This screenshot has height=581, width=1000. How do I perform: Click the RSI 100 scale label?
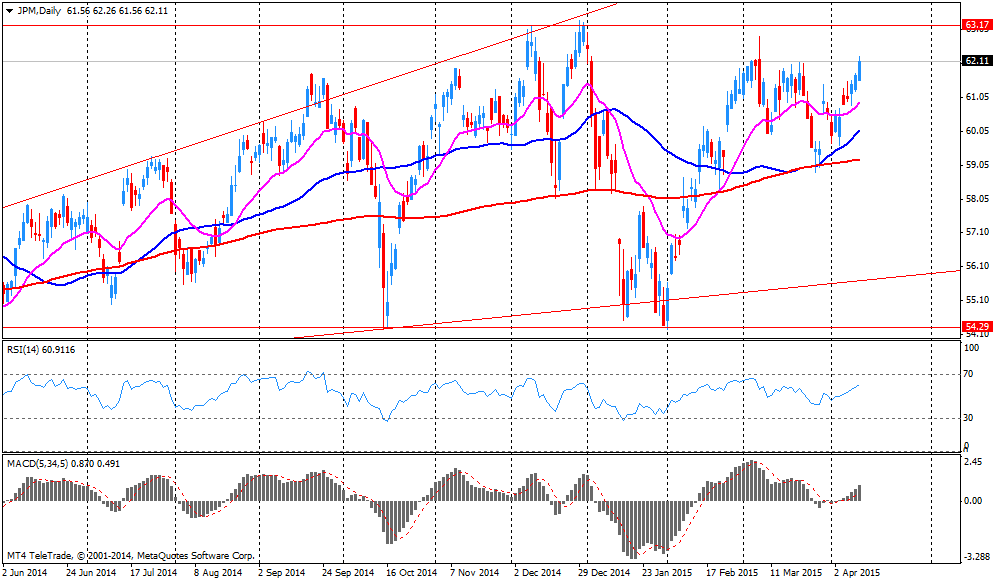click(972, 348)
